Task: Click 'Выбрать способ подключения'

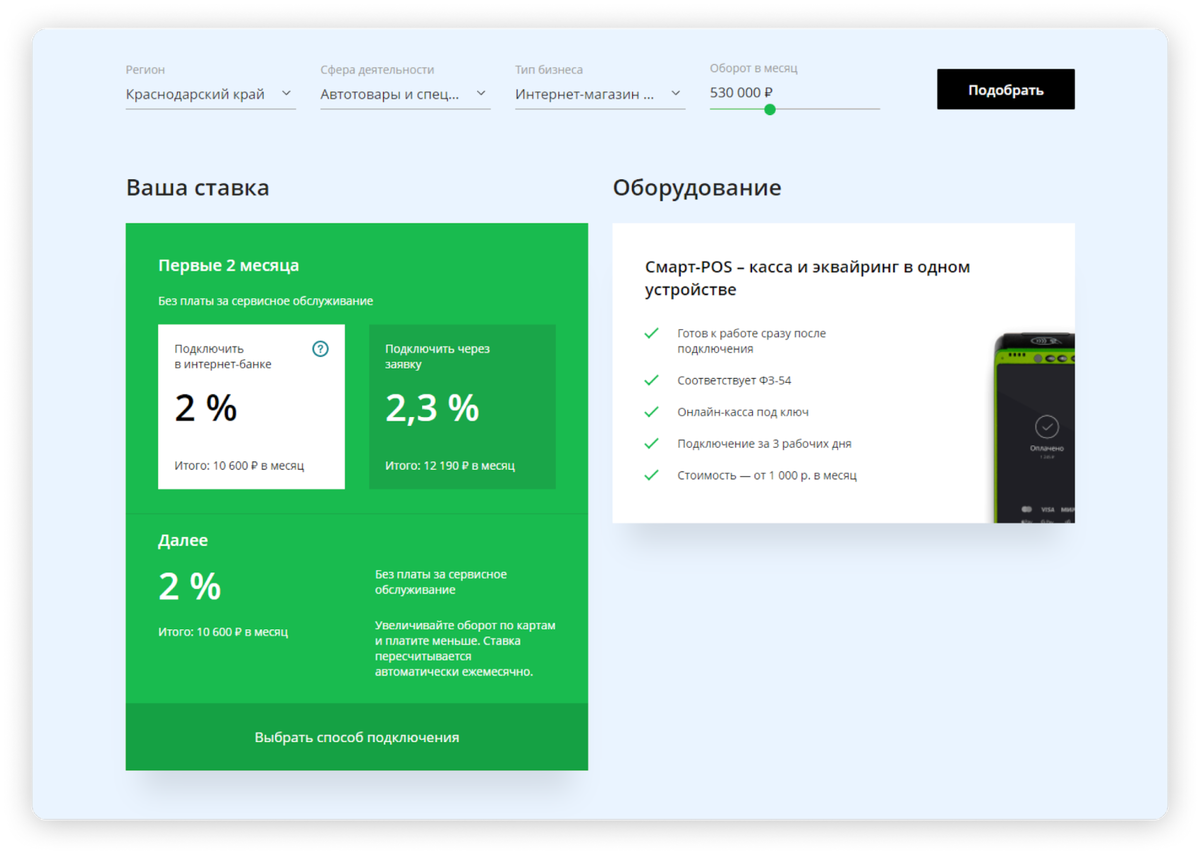Action: (357, 737)
